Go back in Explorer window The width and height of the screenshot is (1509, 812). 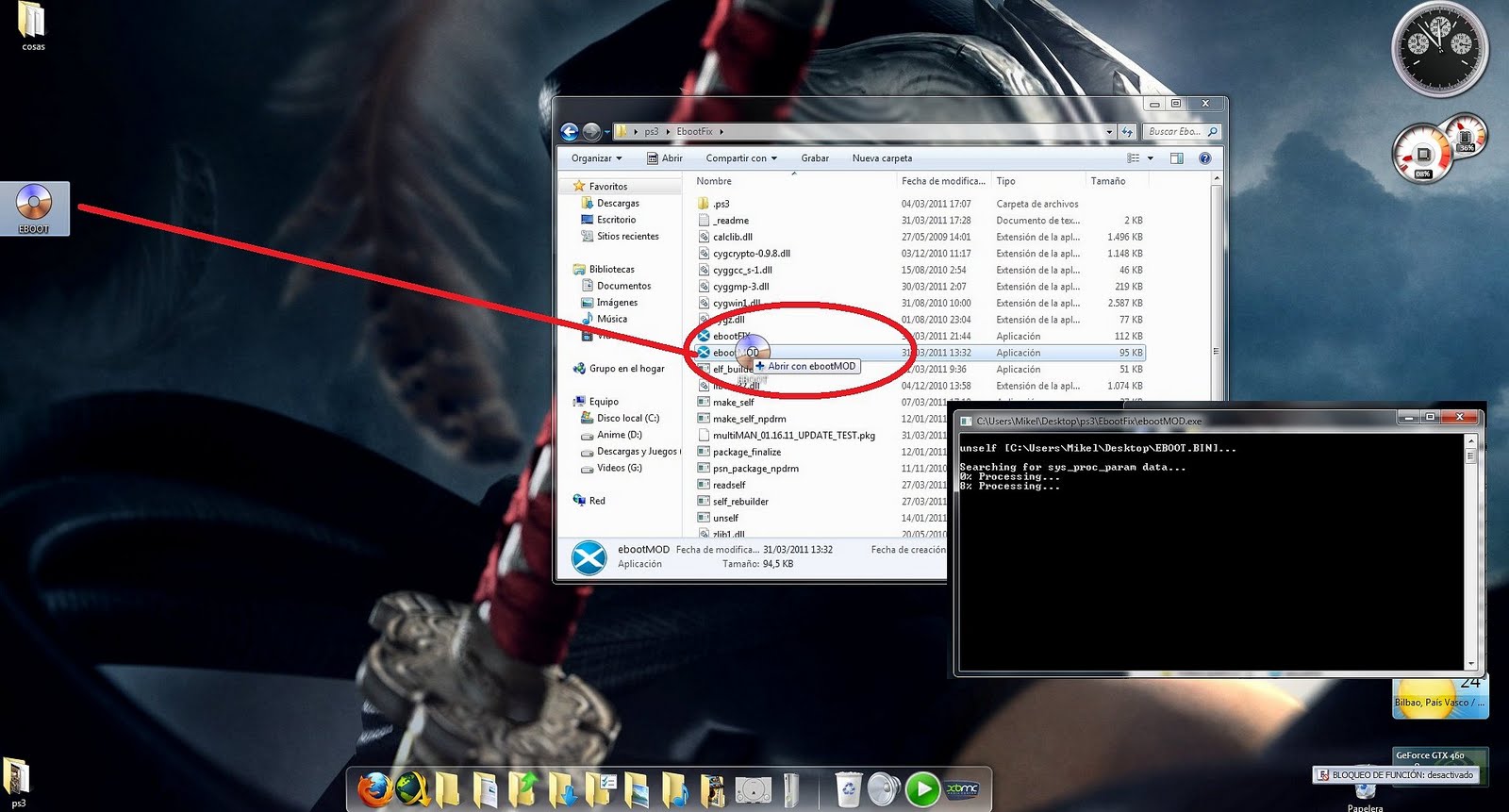(x=569, y=132)
